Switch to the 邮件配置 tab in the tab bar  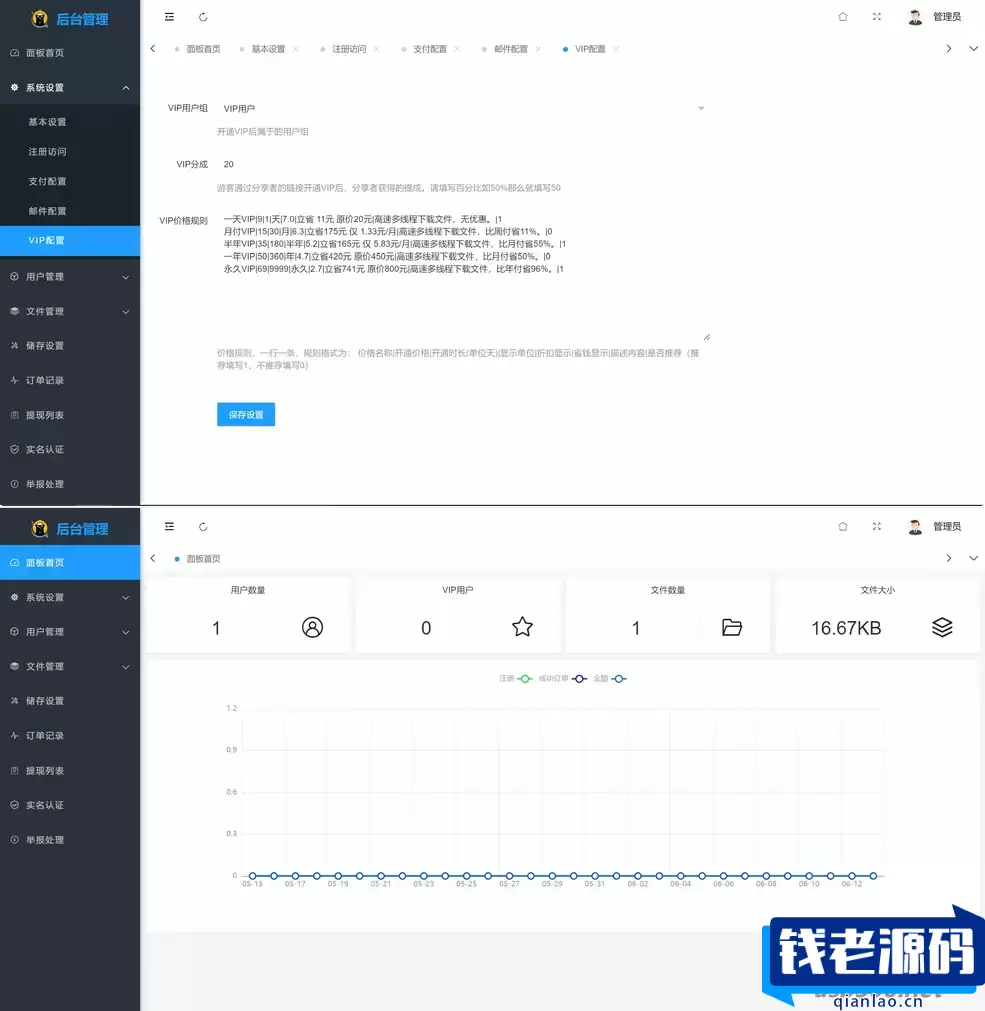click(511, 49)
